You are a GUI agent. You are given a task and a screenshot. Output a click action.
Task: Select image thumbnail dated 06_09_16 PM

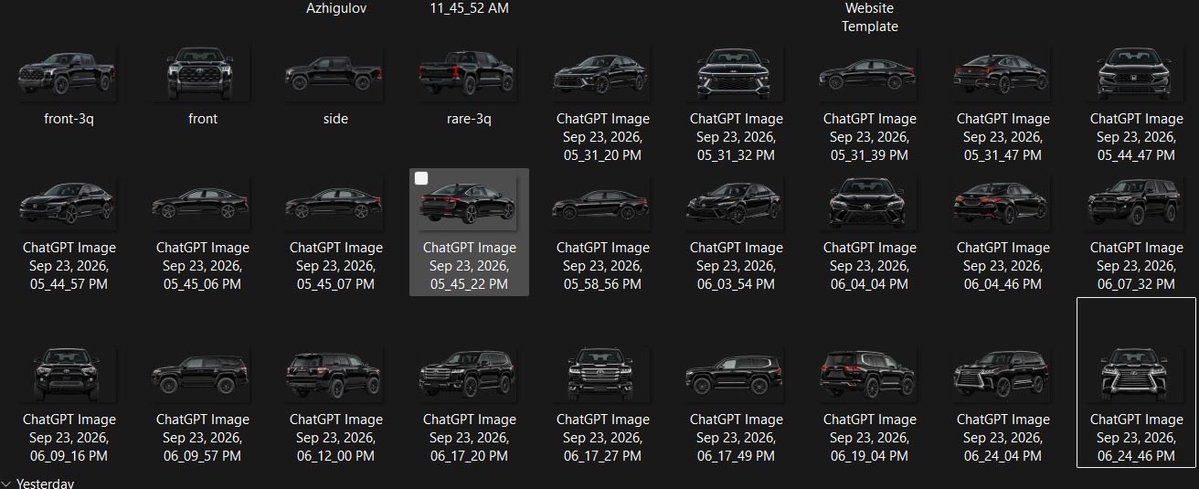(x=68, y=374)
